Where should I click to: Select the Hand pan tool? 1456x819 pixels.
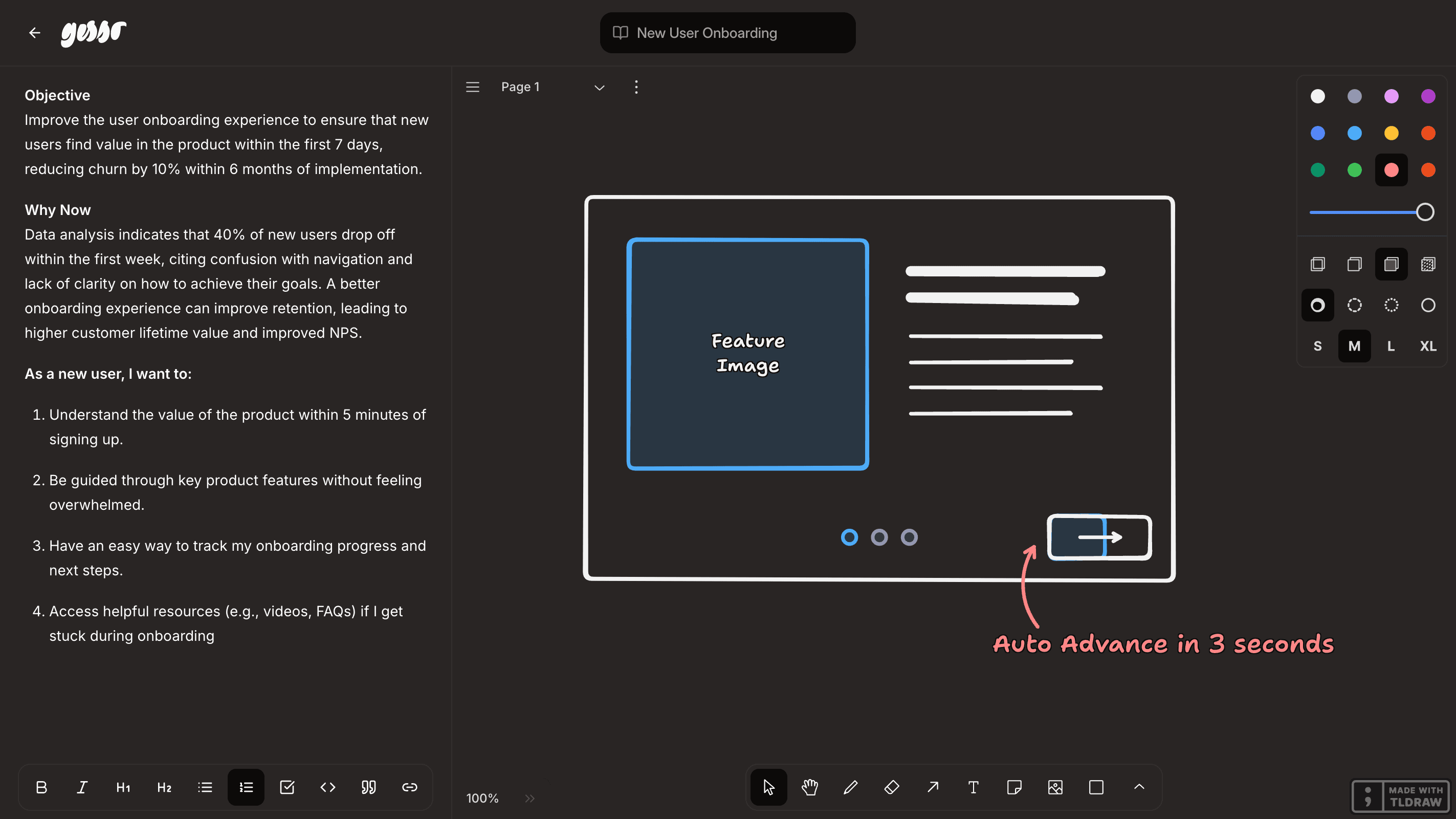[x=810, y=787]
